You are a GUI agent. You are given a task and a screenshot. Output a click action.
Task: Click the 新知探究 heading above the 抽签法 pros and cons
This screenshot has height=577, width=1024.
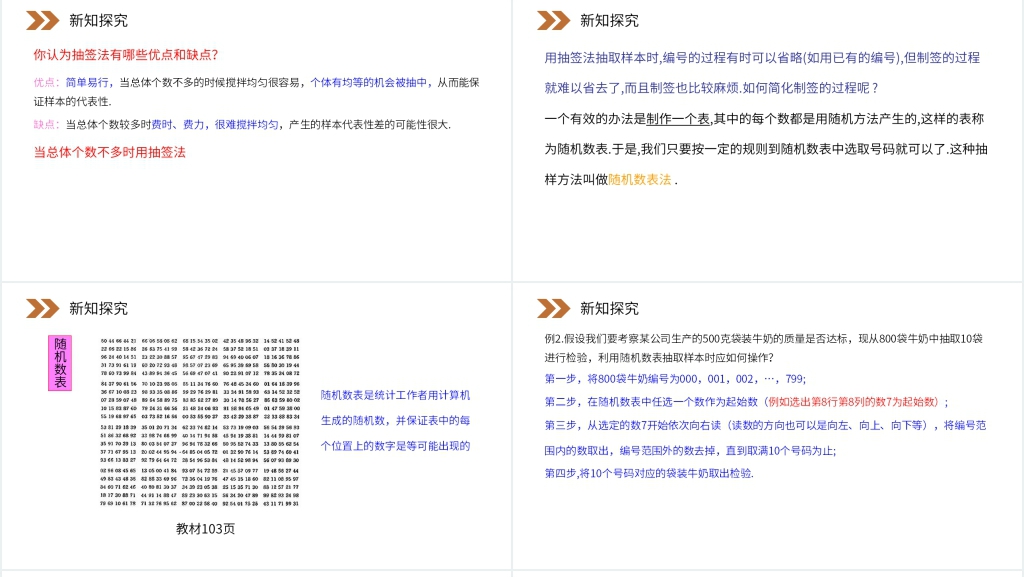pyautogui.click(x=99, y=21)
